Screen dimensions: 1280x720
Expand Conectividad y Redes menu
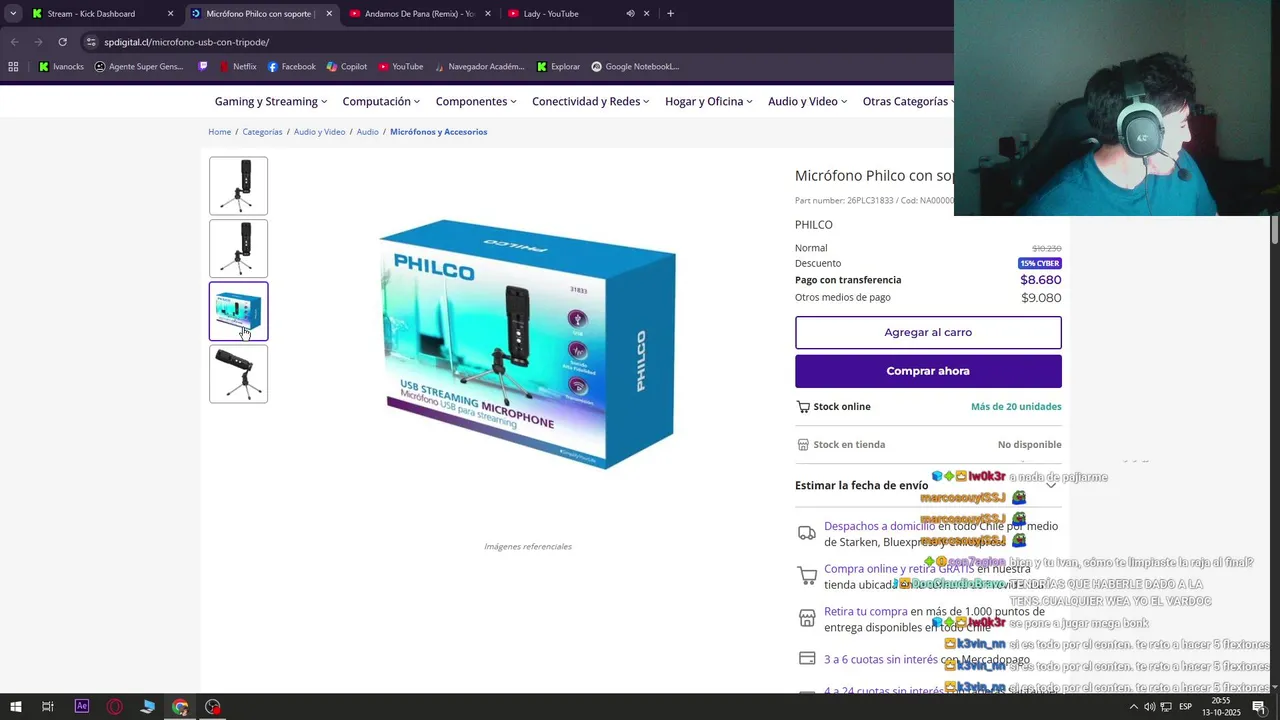point(591,102)
